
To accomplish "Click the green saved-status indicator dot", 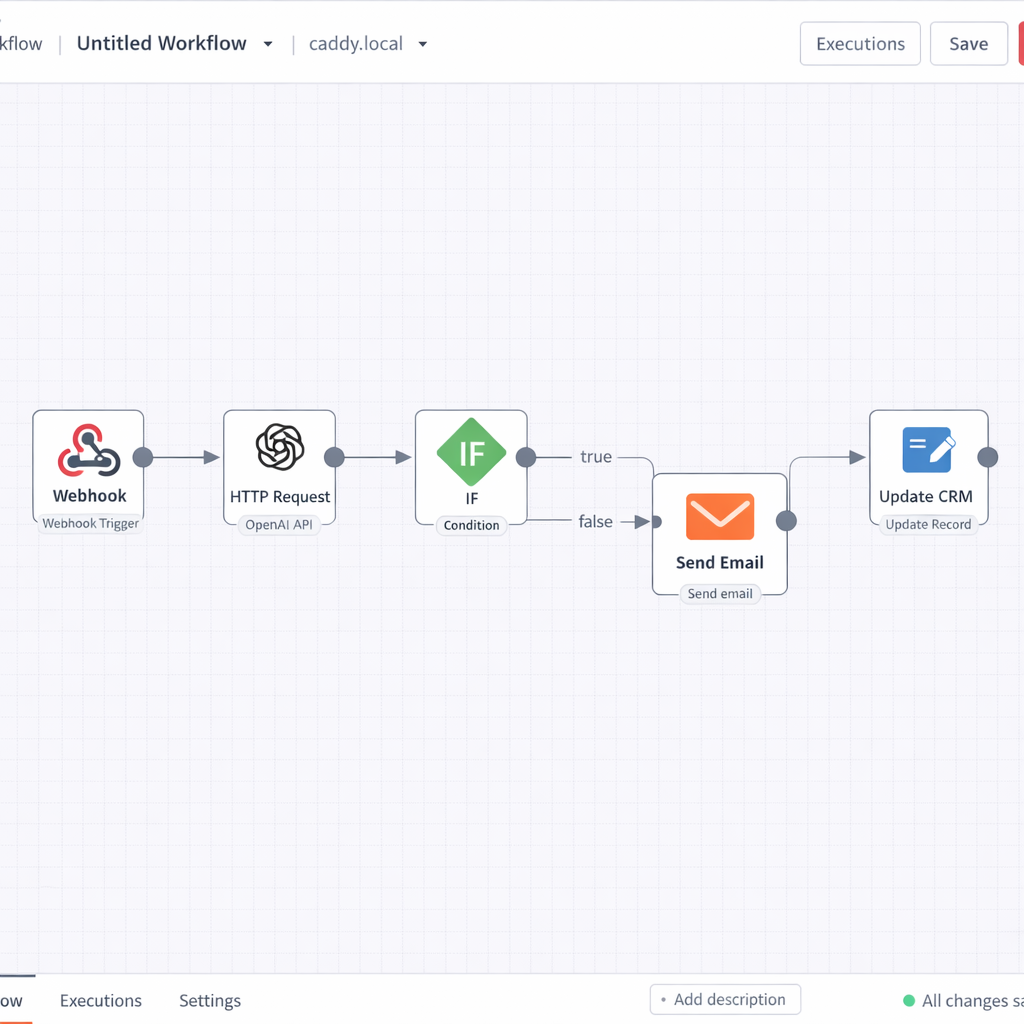I will (x=909, y=1000).
